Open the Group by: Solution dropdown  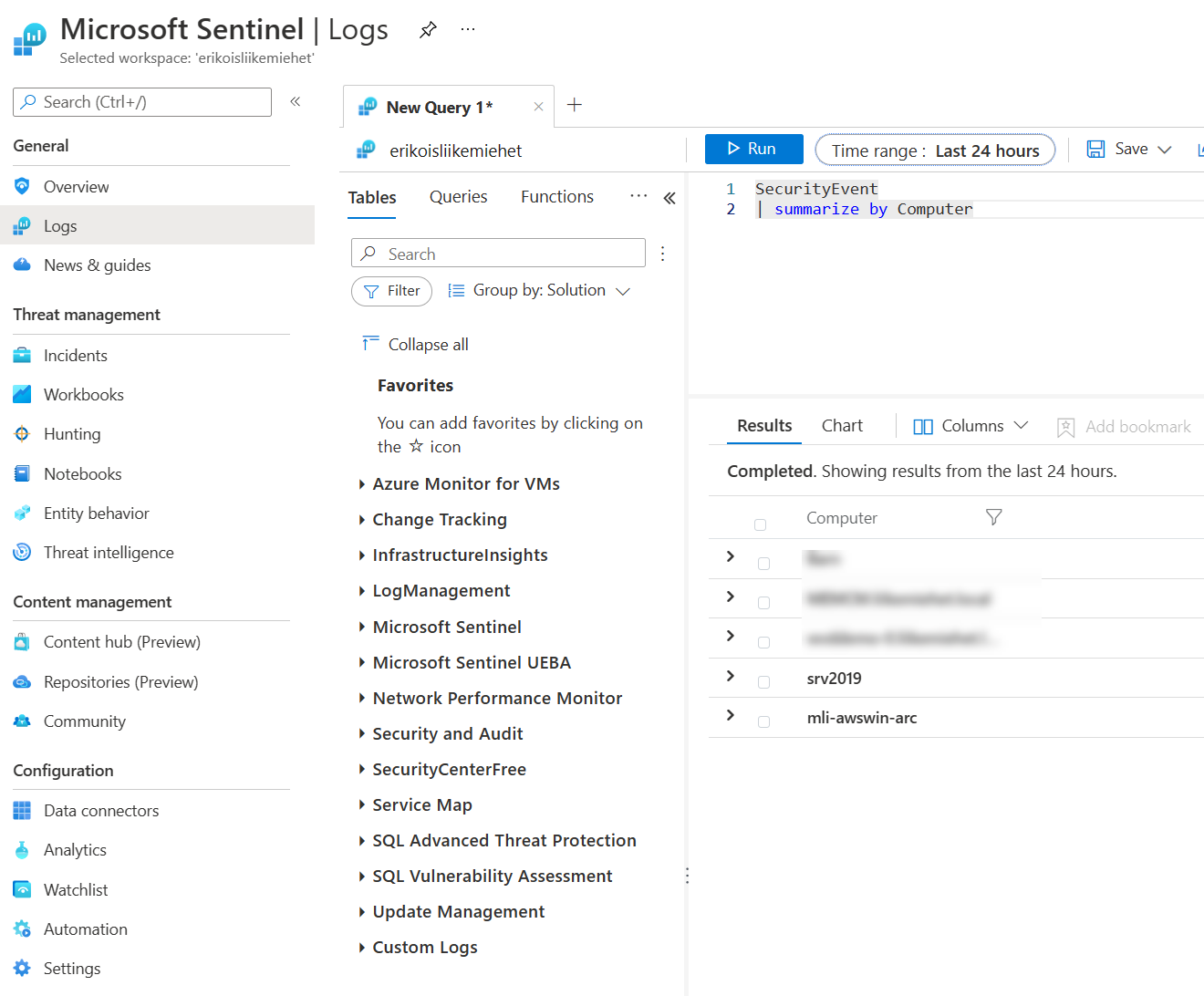[538, 290]
